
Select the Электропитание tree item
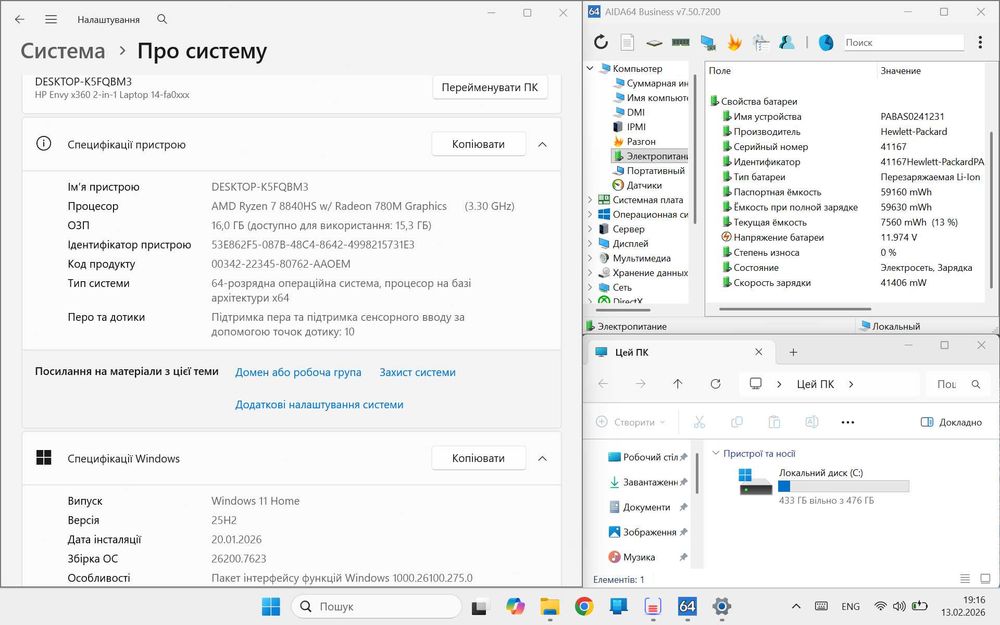coord(650,156)
